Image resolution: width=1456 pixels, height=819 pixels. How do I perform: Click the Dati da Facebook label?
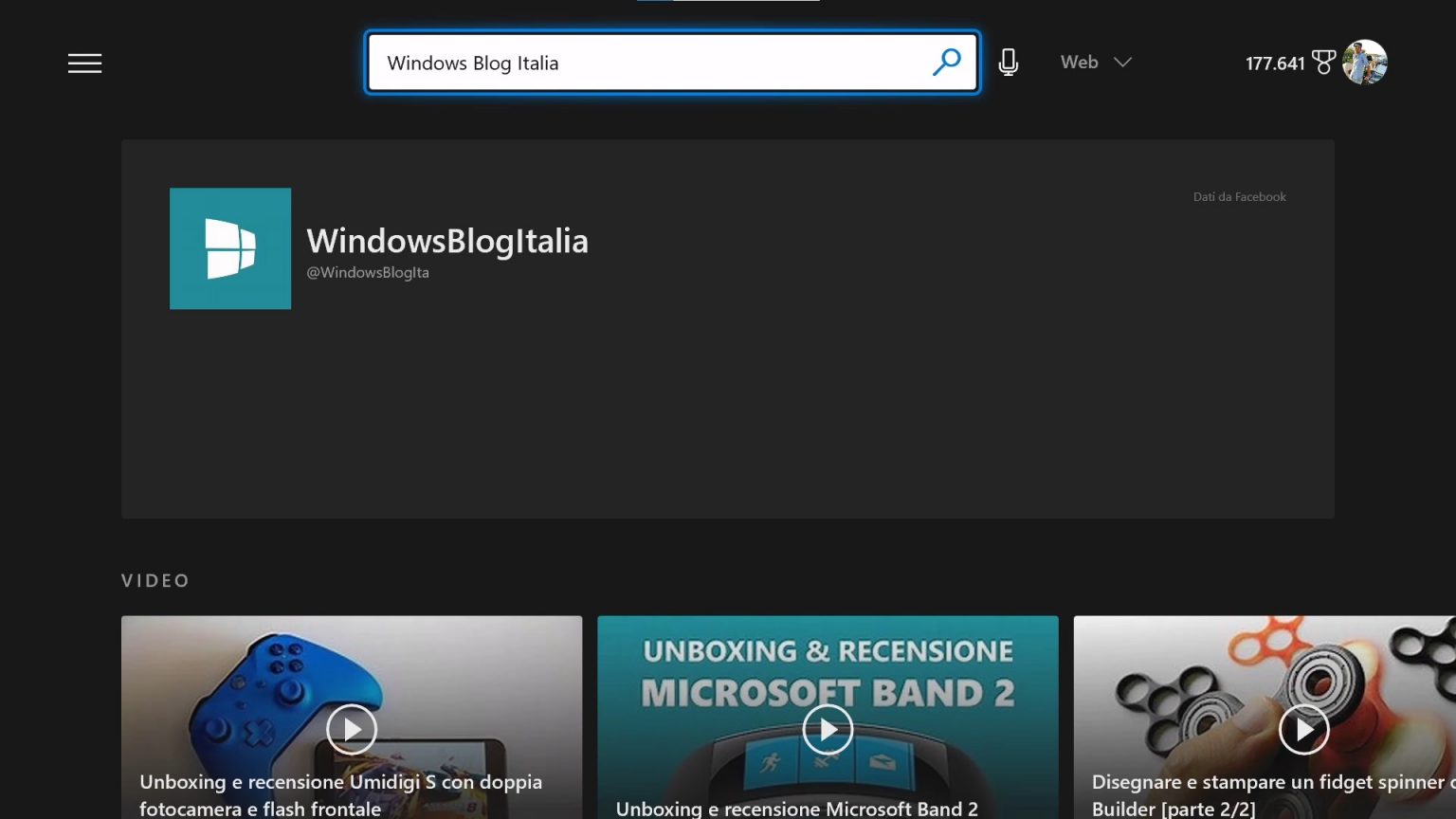[1239, 196]
